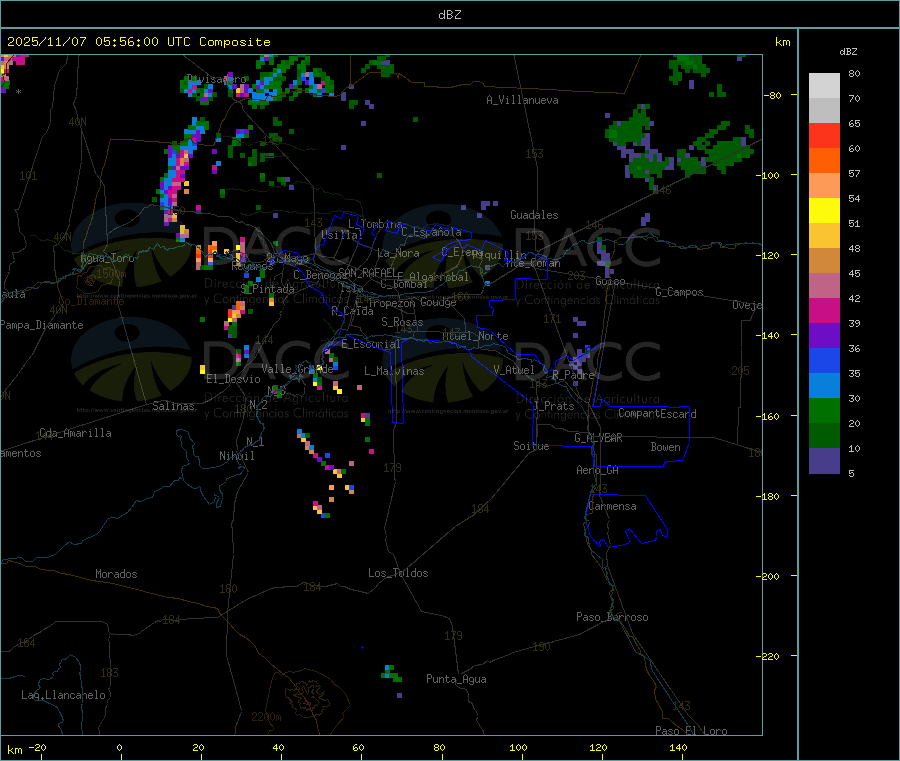Click the Guadales place label
Viewport: 900px width, 761px height.
pos(534,215)
